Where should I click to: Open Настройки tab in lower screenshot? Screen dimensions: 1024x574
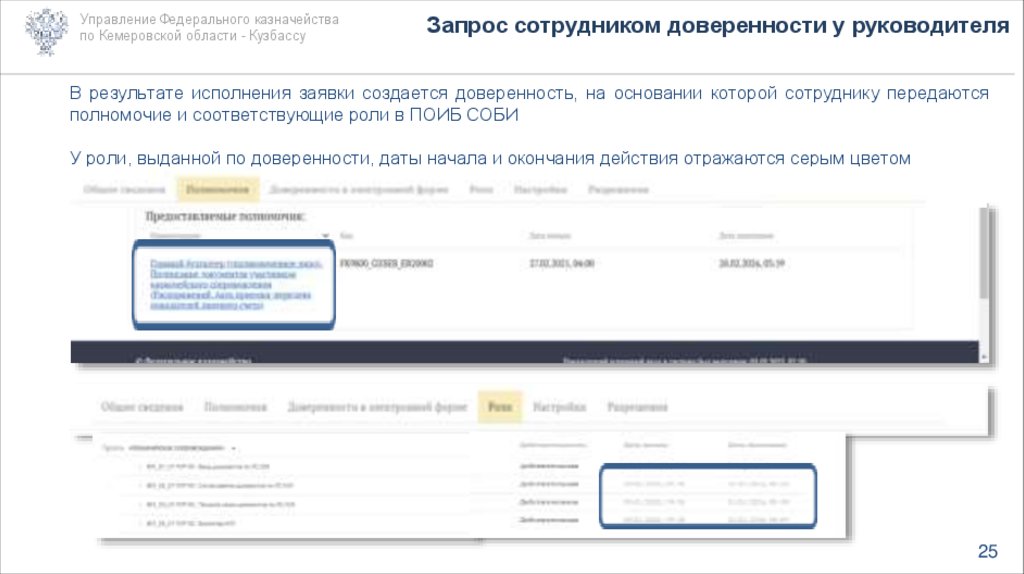pyautogui.click(x=559, y=407)
